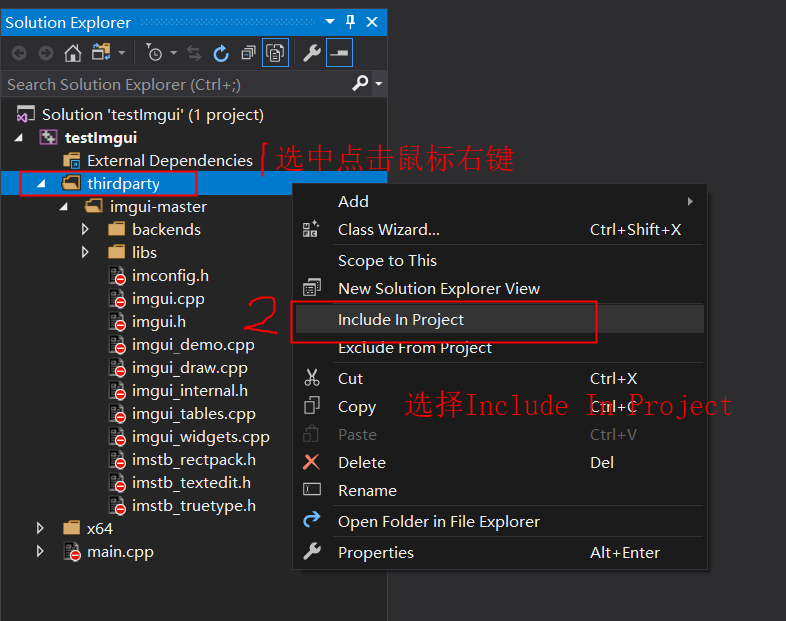The width and height of the screenshot is (786, 621).
Task: Open the search options dropdown arrow
Action: point(378,84)
